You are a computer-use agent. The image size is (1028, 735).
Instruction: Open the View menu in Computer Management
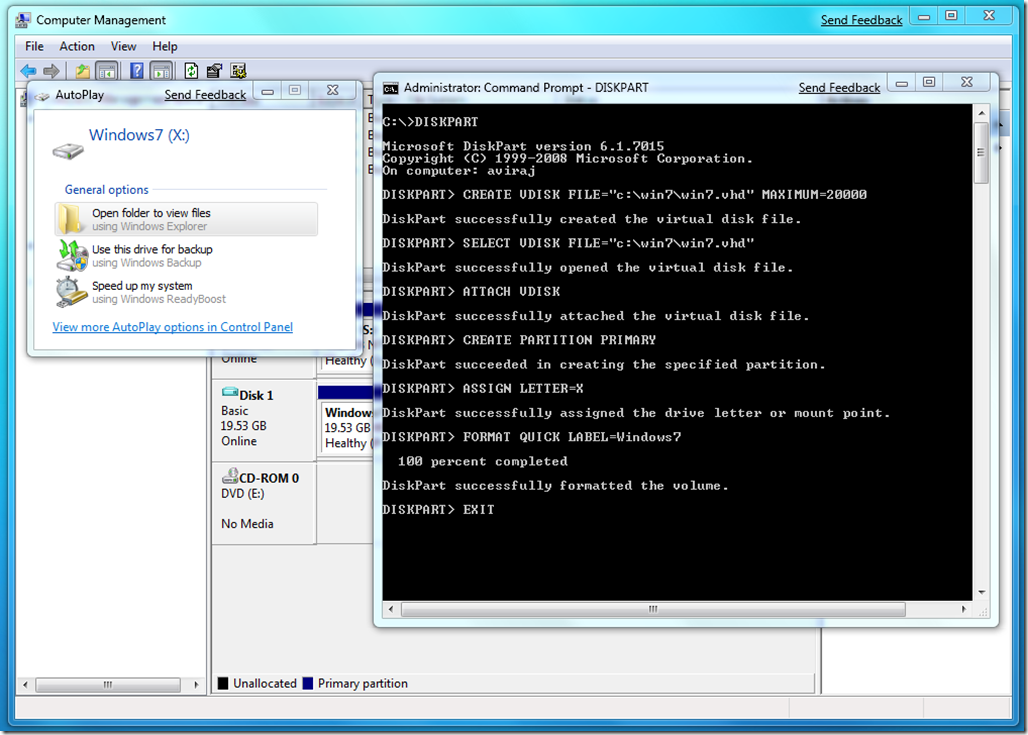123,46
